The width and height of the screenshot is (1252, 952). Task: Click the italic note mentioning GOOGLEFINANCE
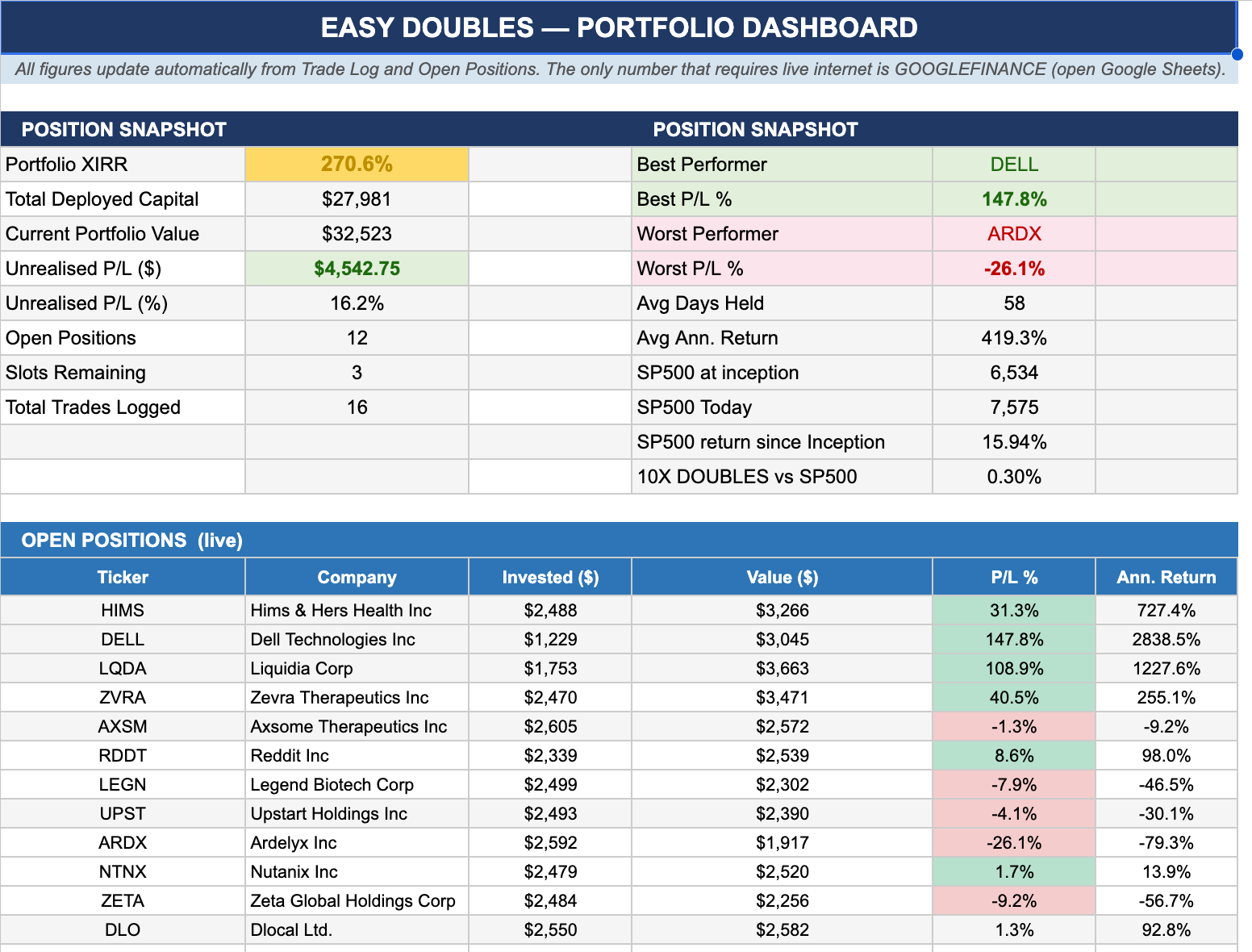tap(619, 69)
